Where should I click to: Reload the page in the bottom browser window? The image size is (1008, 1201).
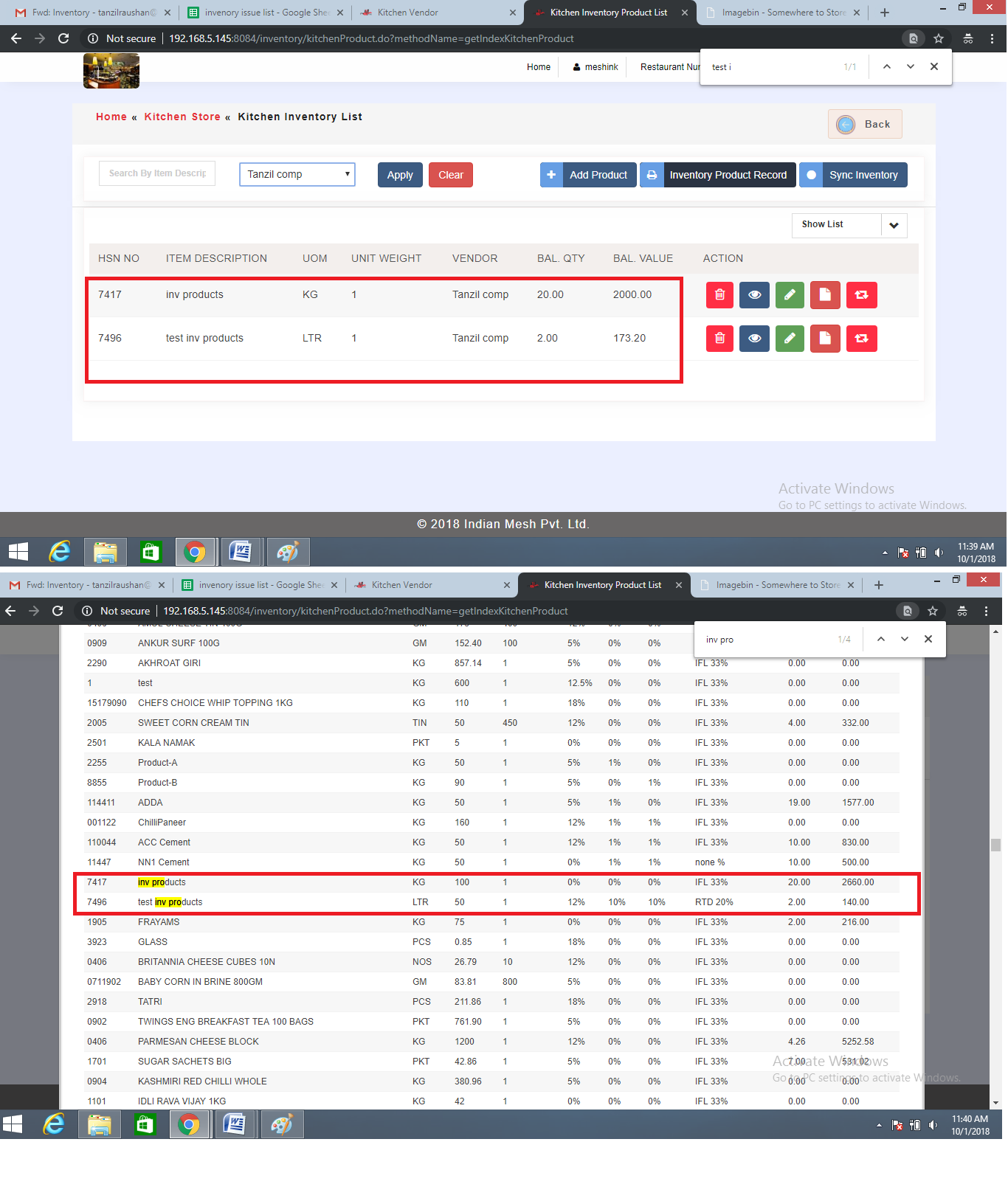click(x=58, y=611)
